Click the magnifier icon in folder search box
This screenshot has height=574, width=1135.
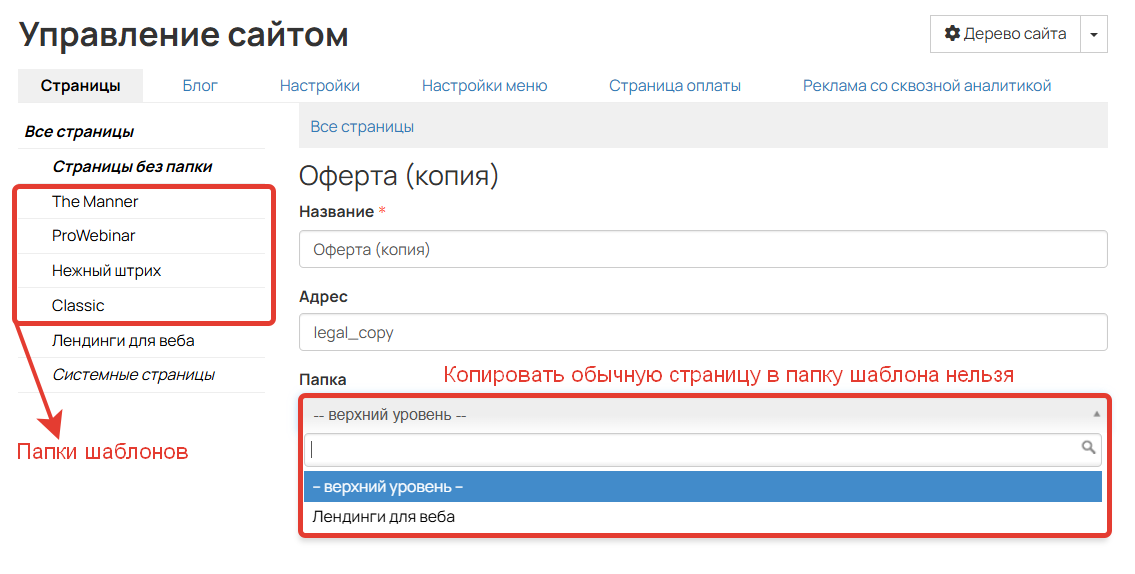click(1088, 447)
